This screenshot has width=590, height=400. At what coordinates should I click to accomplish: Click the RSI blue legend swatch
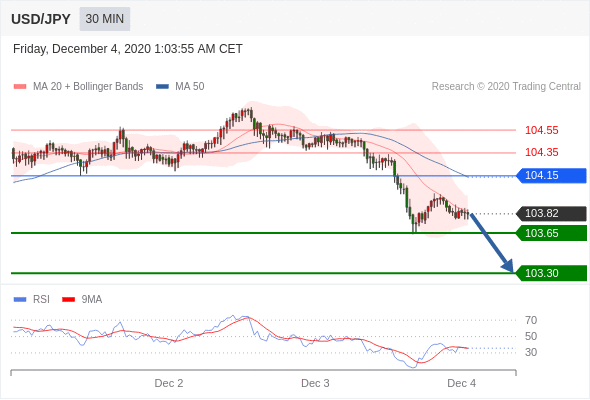(x=20, y=300)
